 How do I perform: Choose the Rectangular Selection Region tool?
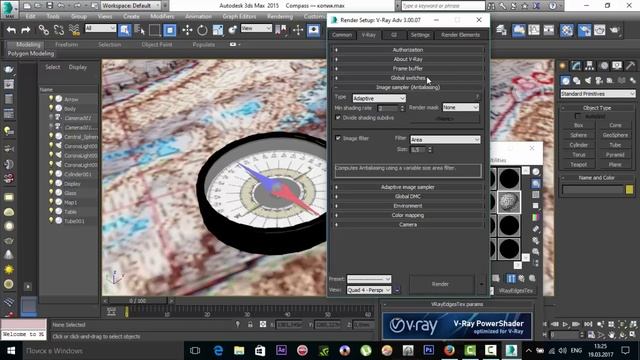pos(155,30)
